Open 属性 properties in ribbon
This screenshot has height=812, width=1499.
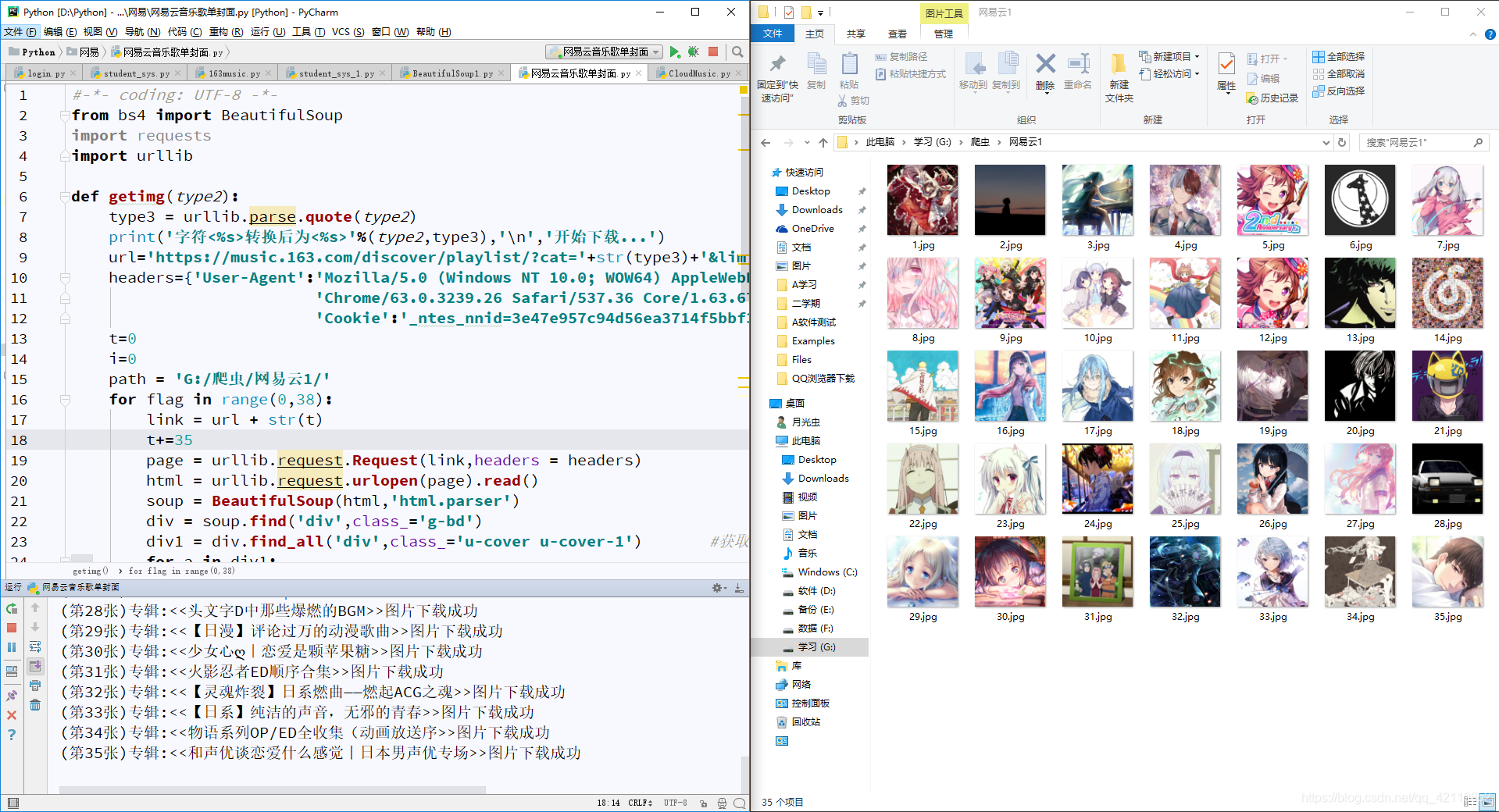point(1226,72)
